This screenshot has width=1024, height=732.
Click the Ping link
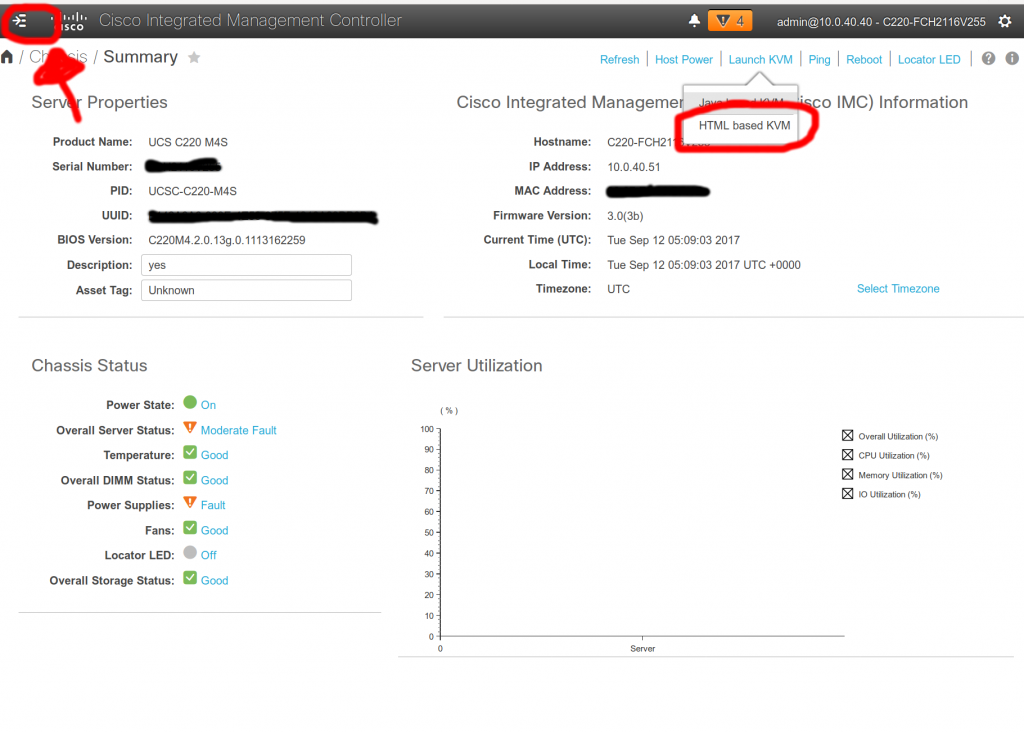pyautogui.click(x=820, y=59)
